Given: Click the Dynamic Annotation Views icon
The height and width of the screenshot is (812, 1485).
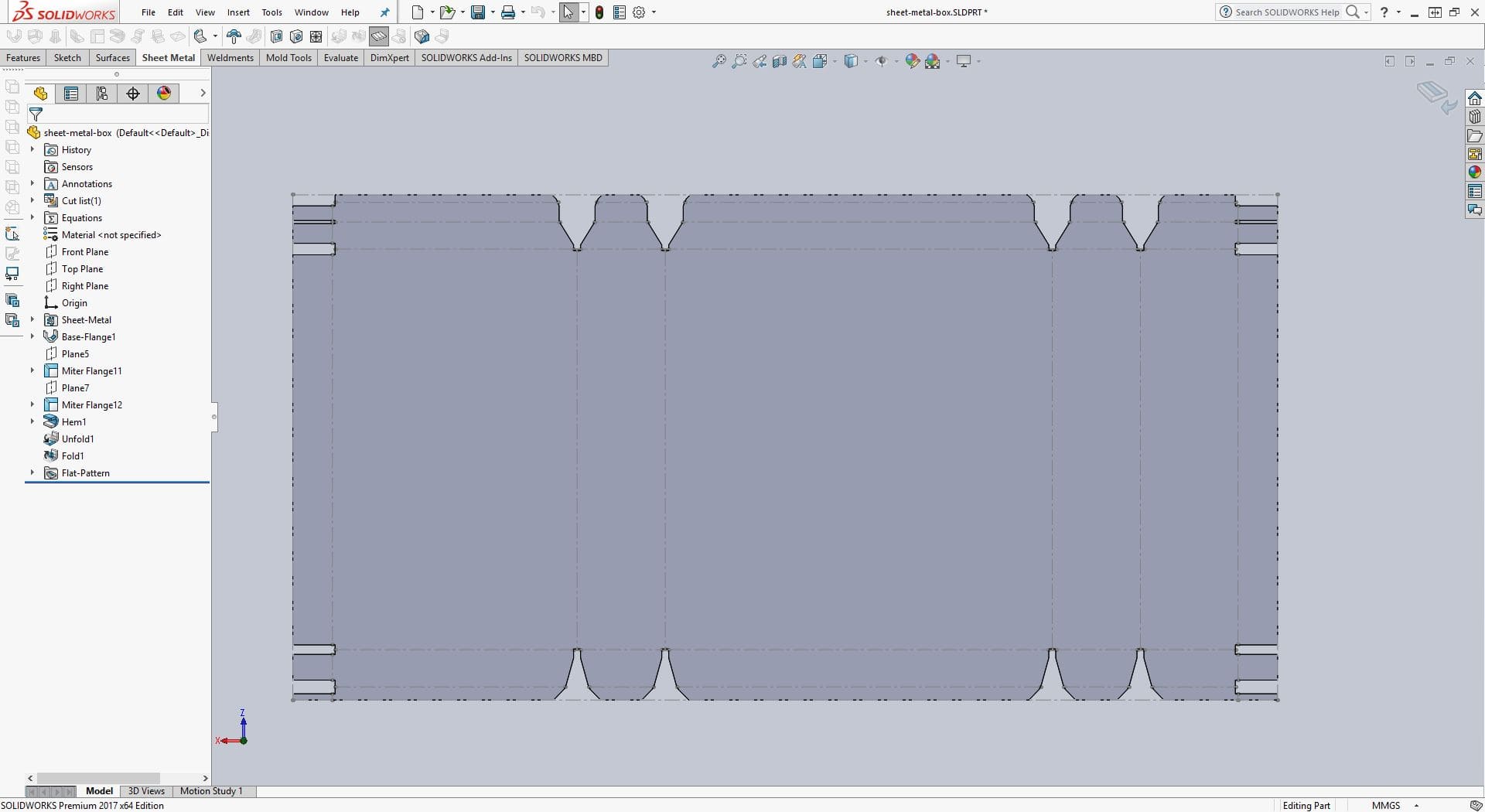Looking at the screenshot, I should tap(800, 61).
